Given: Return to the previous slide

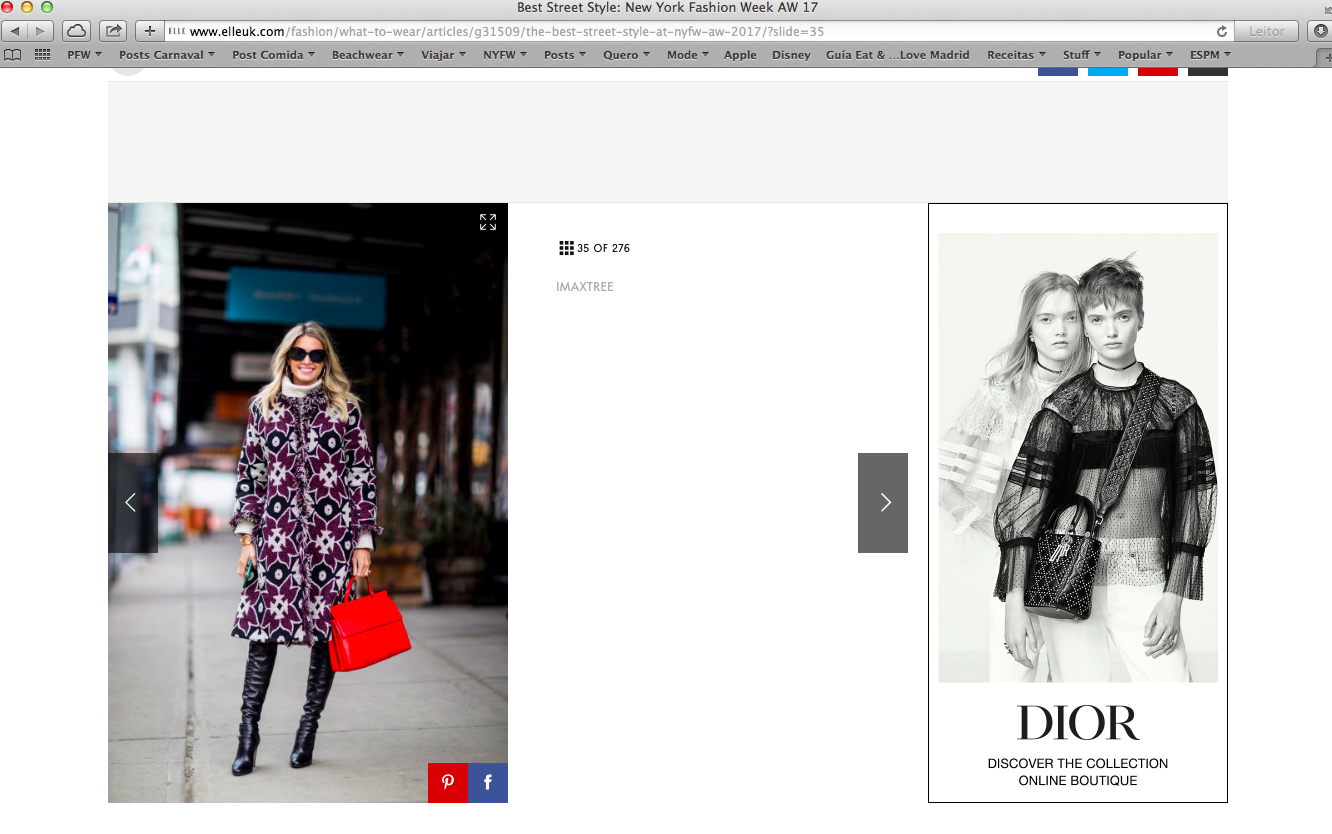Looking at the screenshot, I should point(132,503).
